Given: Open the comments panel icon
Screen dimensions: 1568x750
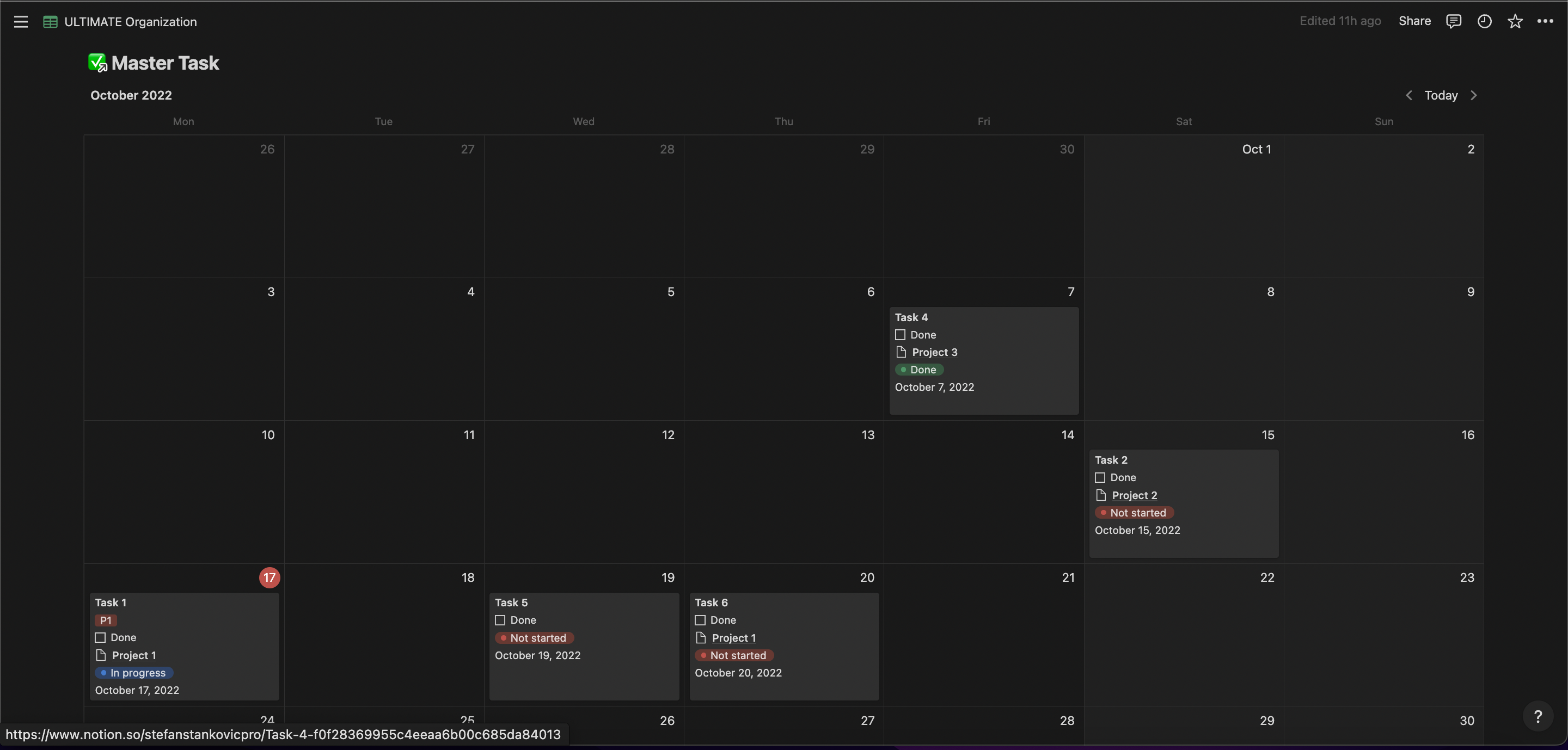Looking at the screenshot, I should [1453, 21].
